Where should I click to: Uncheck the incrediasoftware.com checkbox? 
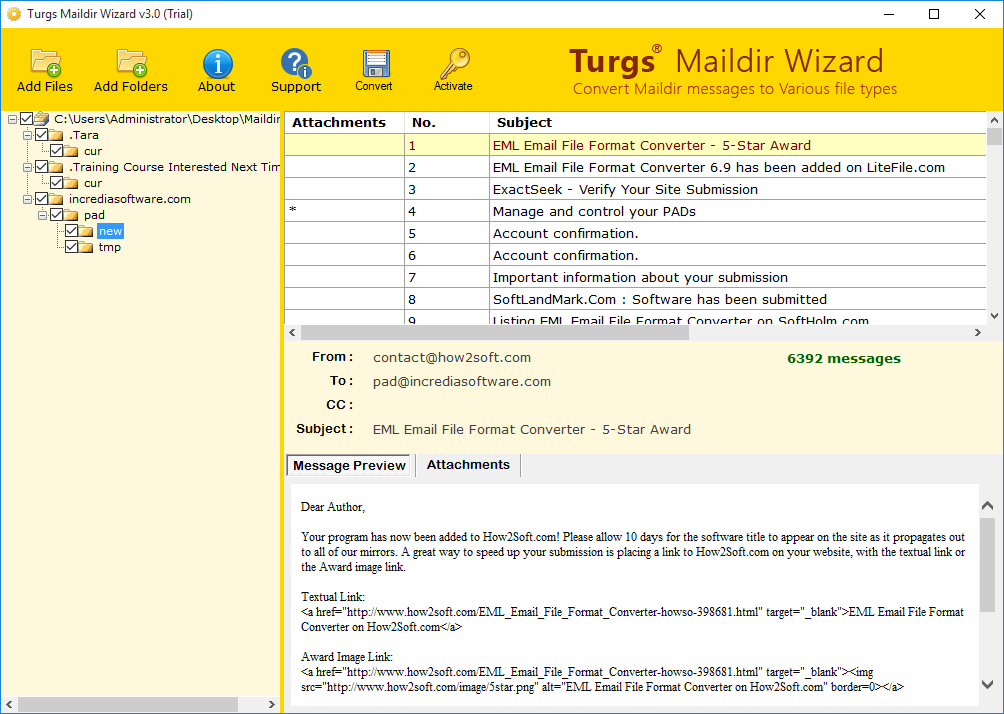[x=42, y=199]
